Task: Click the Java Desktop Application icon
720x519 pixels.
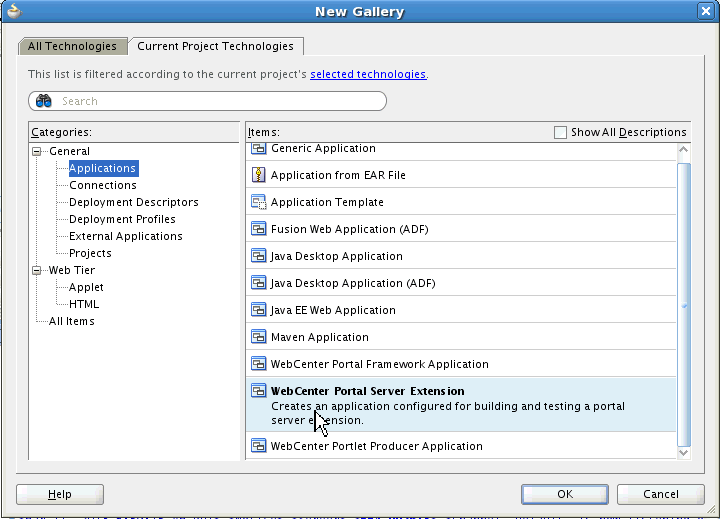Action: [259, 256]
